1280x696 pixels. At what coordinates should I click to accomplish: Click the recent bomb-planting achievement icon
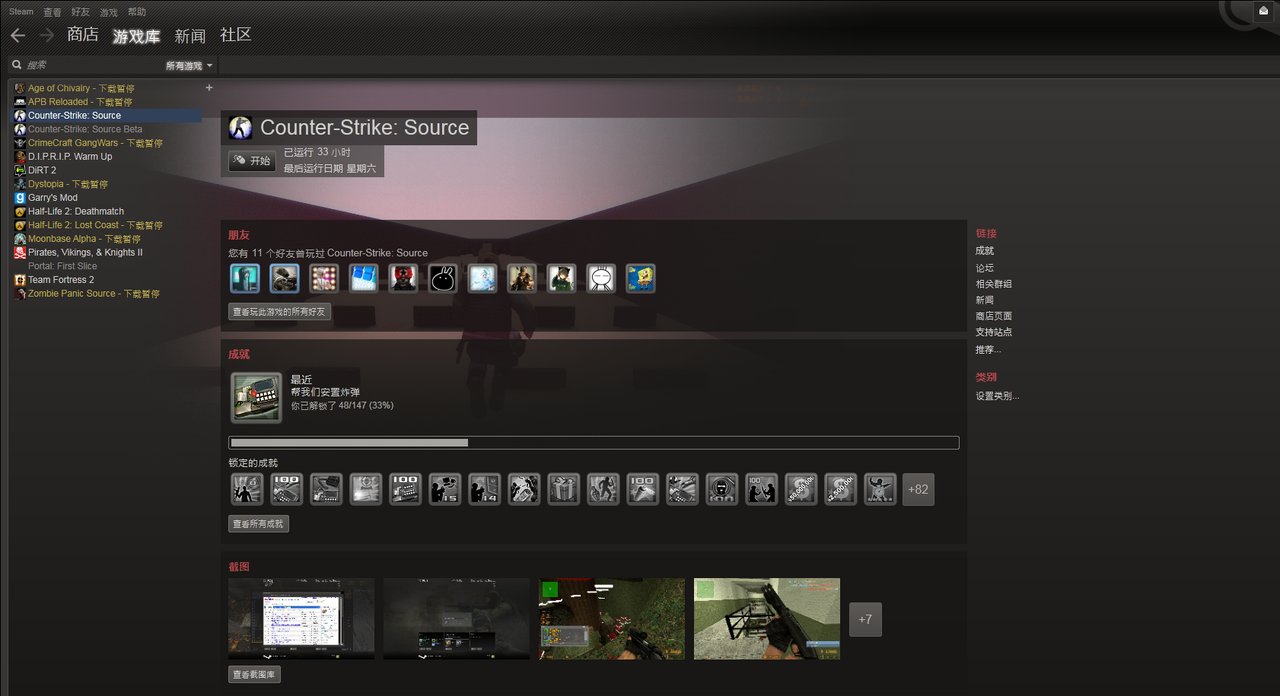click(256, 397)
